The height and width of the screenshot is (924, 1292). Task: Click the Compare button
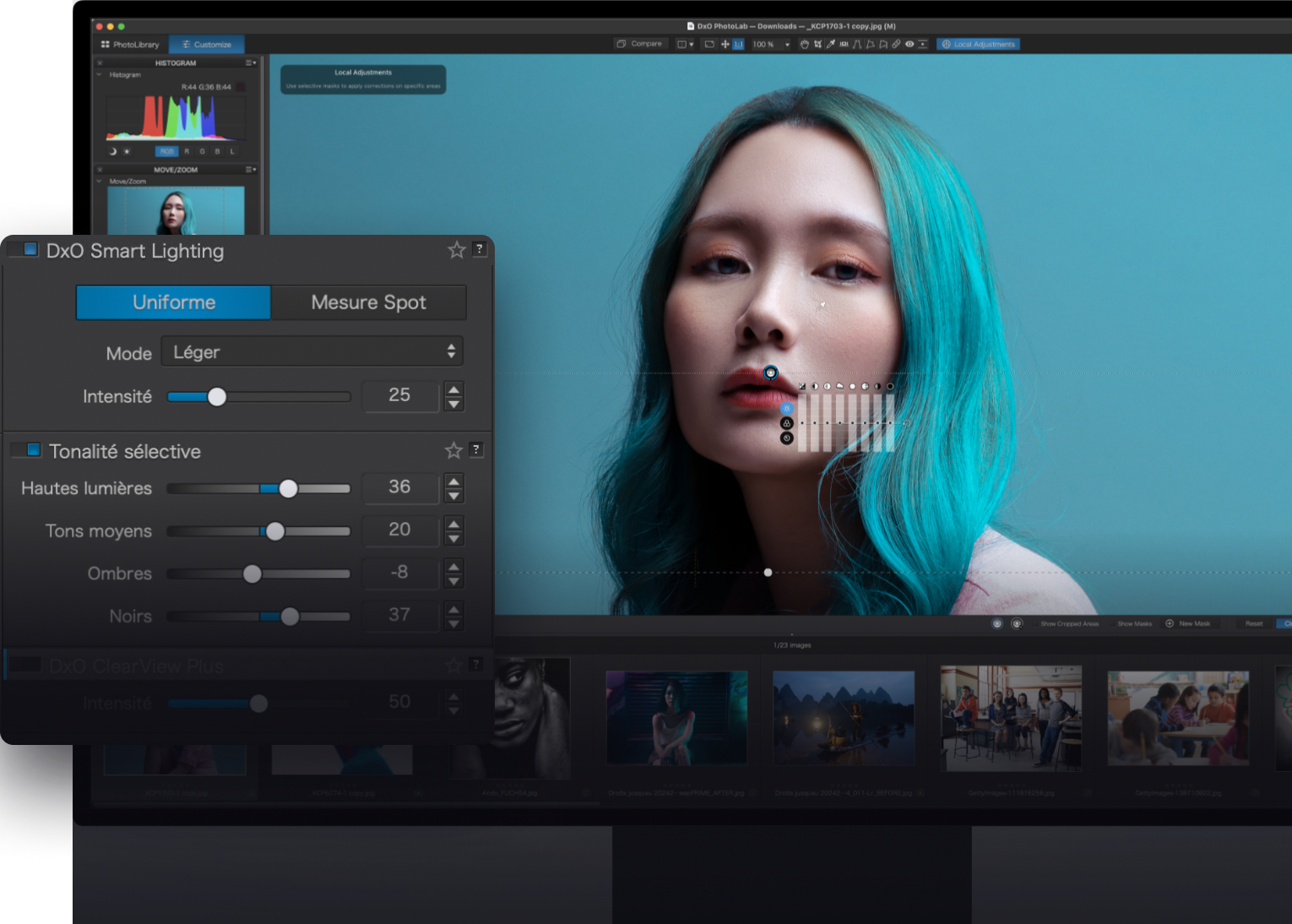(x=639, y=44)
